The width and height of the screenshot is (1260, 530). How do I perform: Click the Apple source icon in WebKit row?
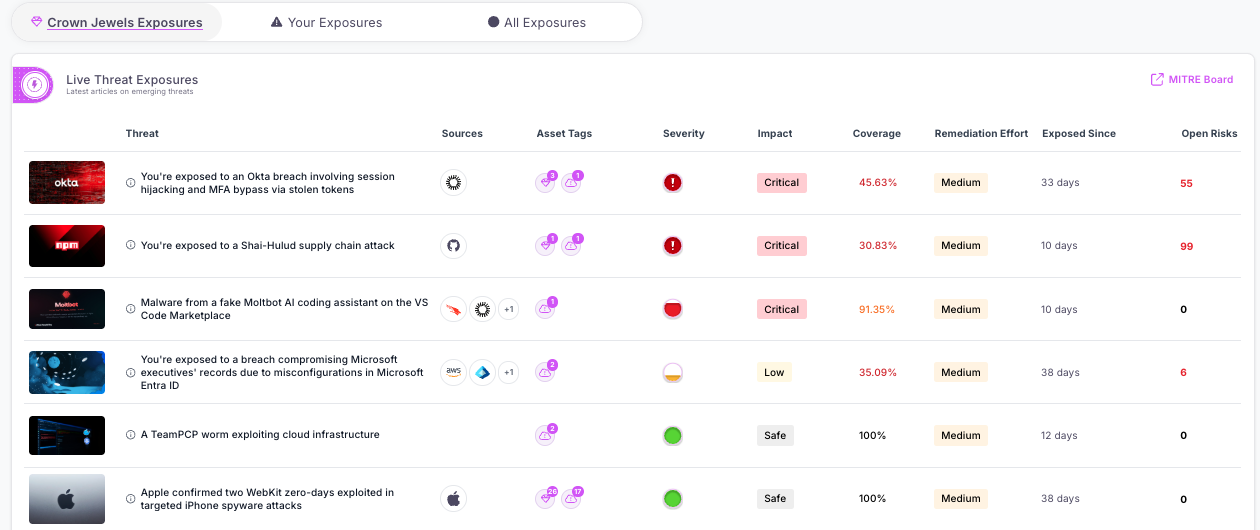pyautogui.click(x=453, y=498)
